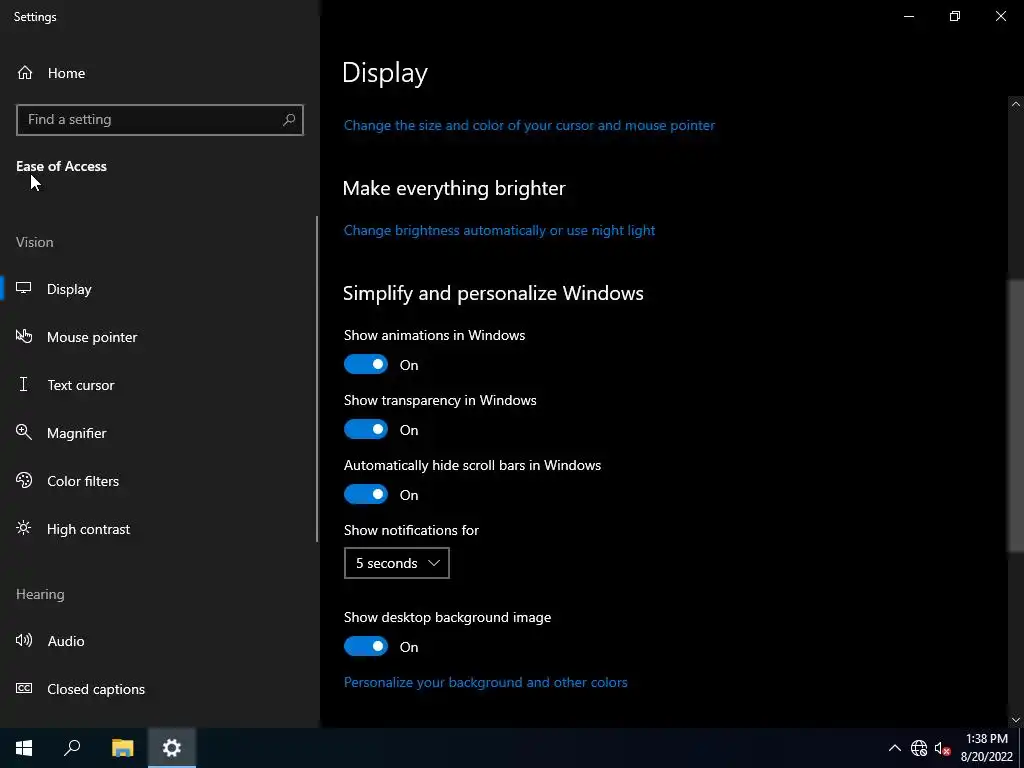Open cursor size and color link
This screenshot has width=1024, height=768.
529,125
